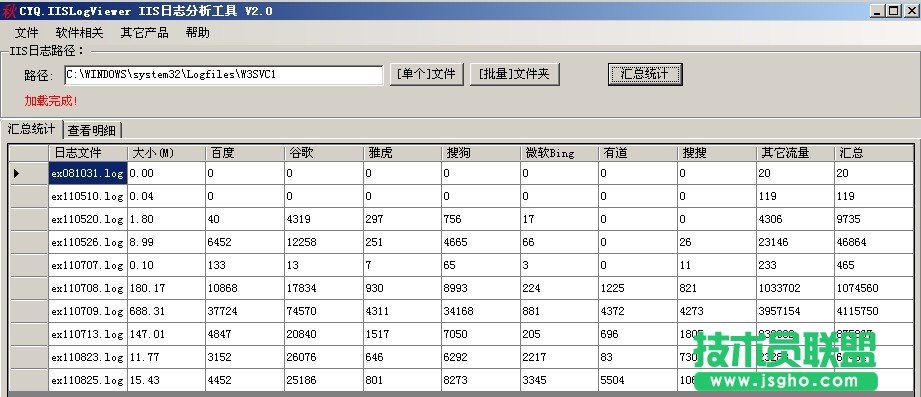Click the Youdao count 5504
The image size is (921, 397).
[638, 380]
